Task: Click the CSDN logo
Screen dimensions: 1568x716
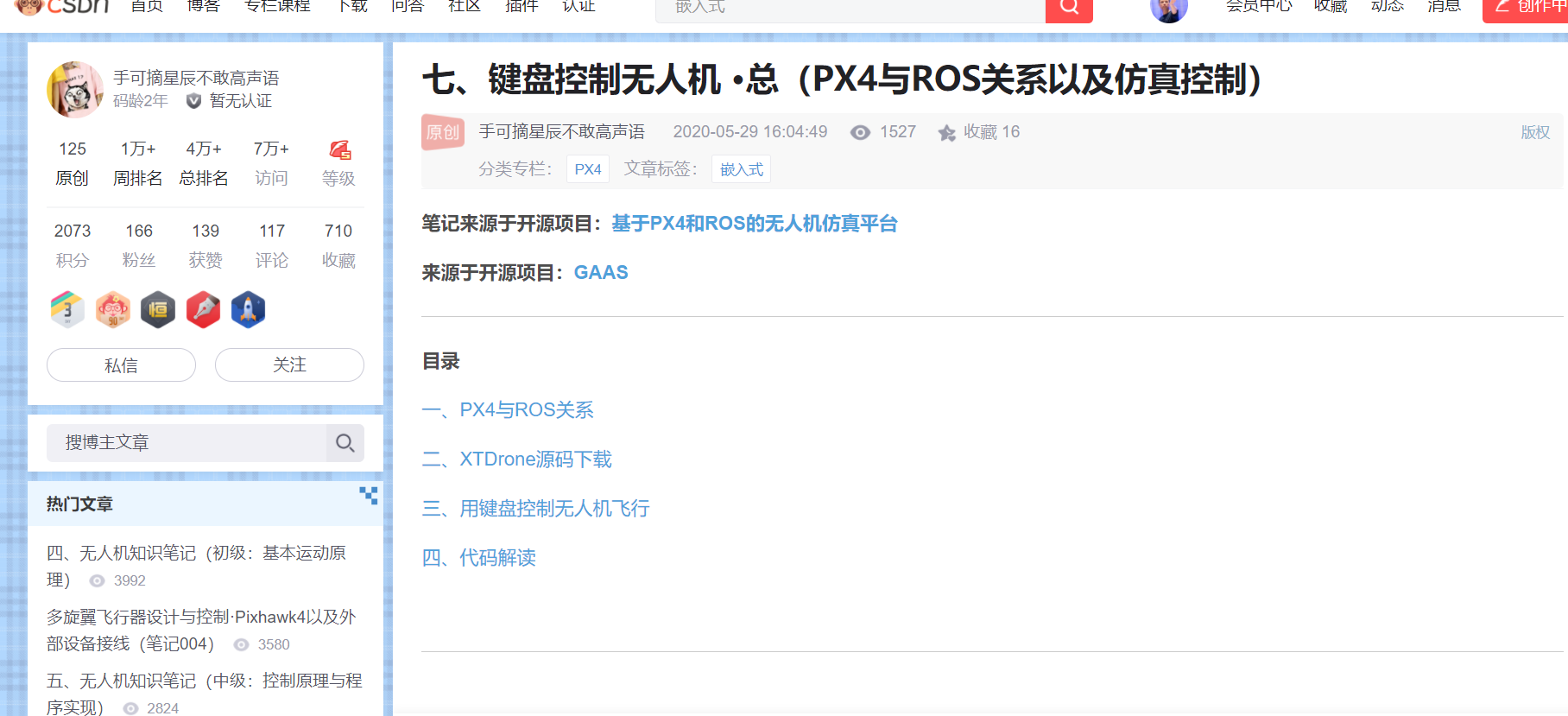Action: pyautogui.click(x=62, y=7)
